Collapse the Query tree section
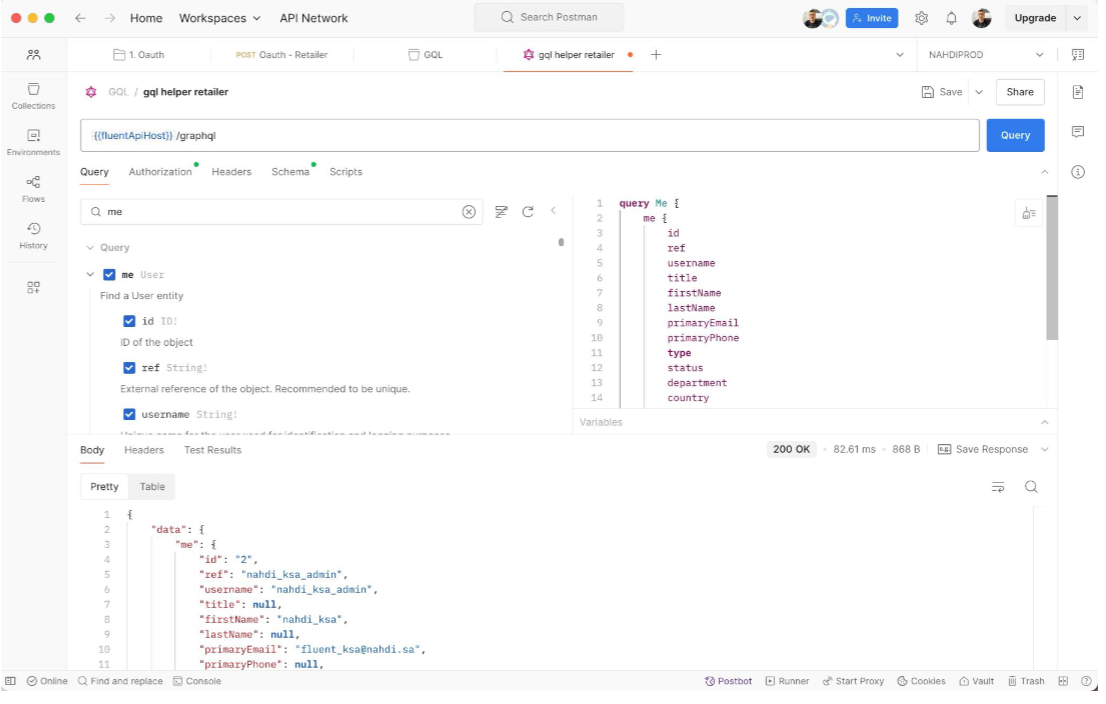 pyautogui.click(x=90, y=248)
